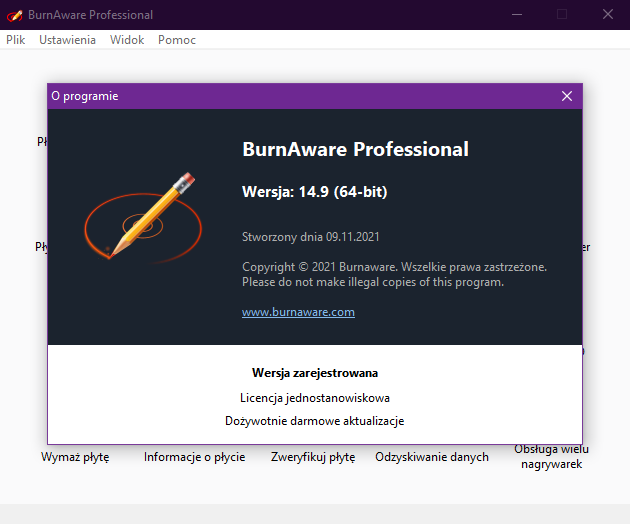Select Wymaż płytę tool
Image resolution: width=630 pixels, height=524 pixels.
[x=75, y=457]
